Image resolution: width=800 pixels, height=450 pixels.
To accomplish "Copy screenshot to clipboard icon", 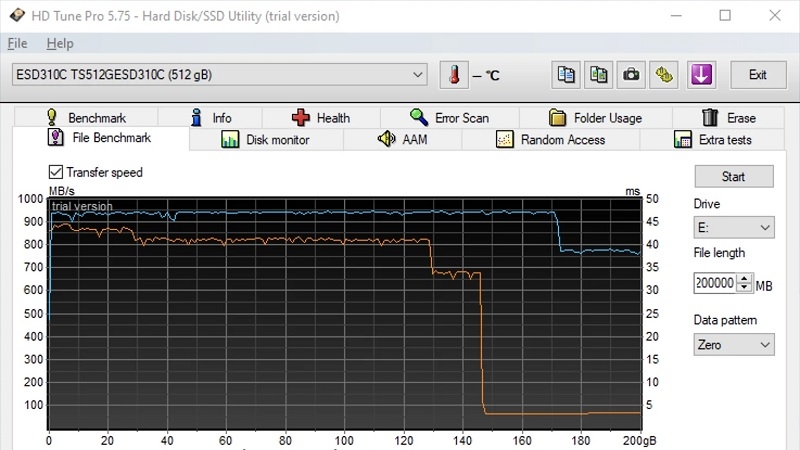I will pos(599,75).
